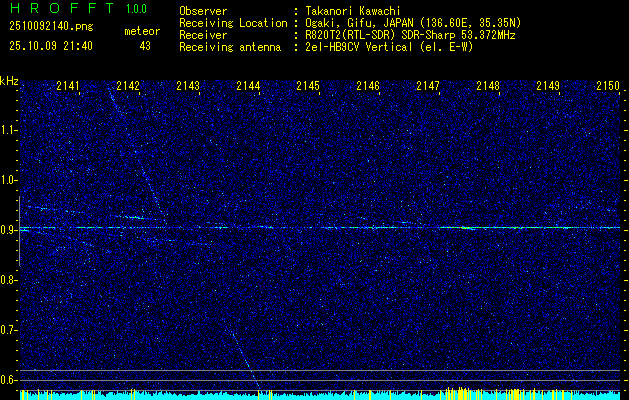Click the 2147 time marker
This screenshot has width=629, height=400.
tap(428, 85)
